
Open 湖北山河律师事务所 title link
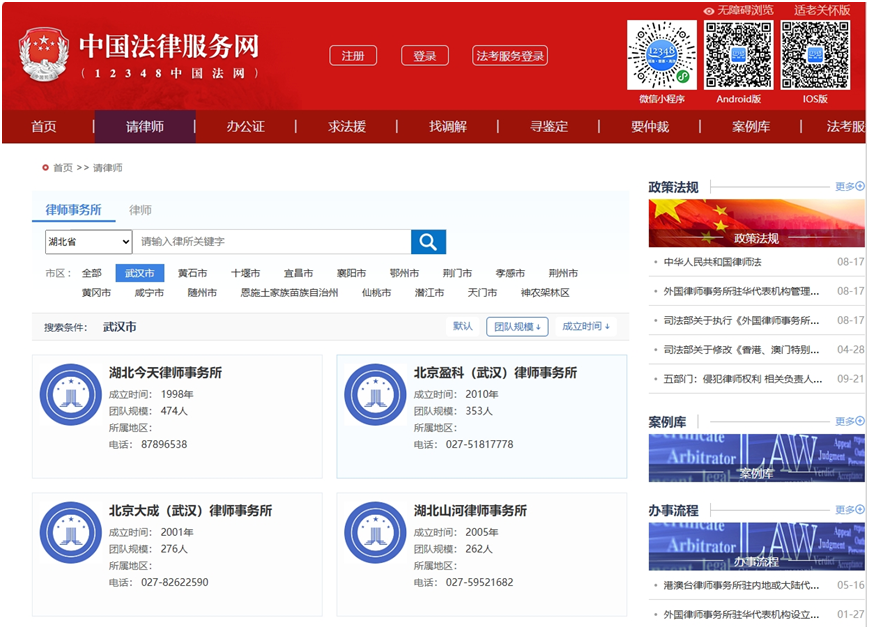point(470,511)
